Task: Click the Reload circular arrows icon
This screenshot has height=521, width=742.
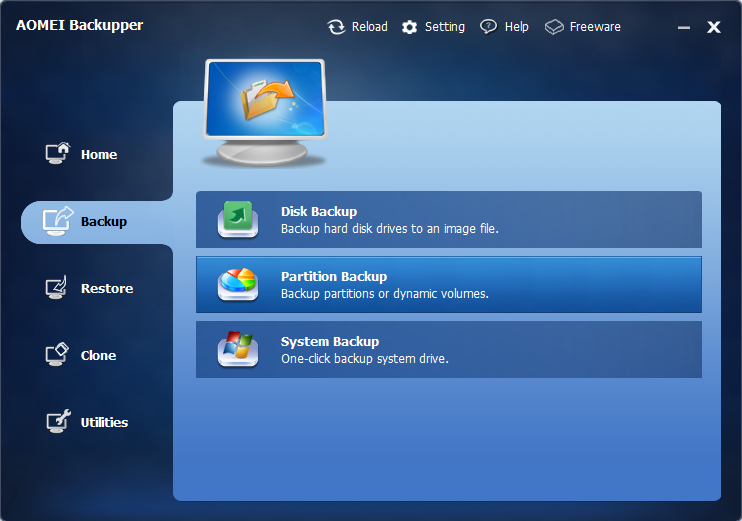Action: [336, 27]
